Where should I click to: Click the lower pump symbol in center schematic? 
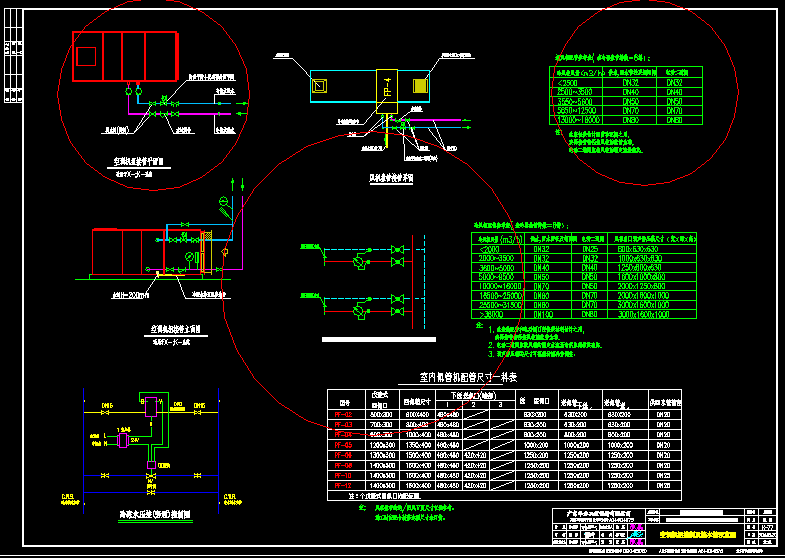click(x=361, y=312)
